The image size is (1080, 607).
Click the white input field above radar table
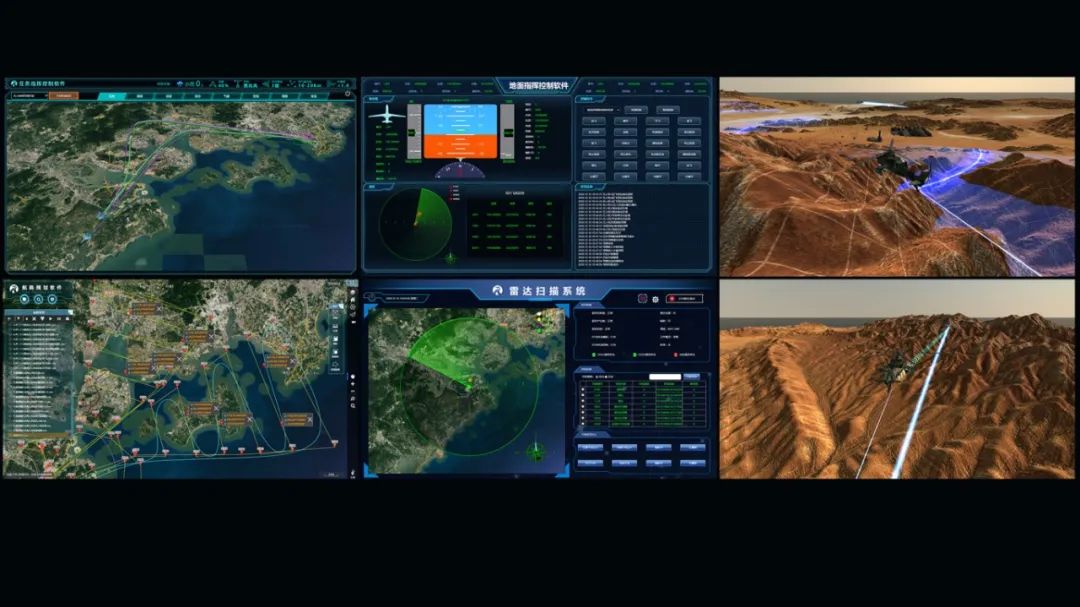click(664, 377)
